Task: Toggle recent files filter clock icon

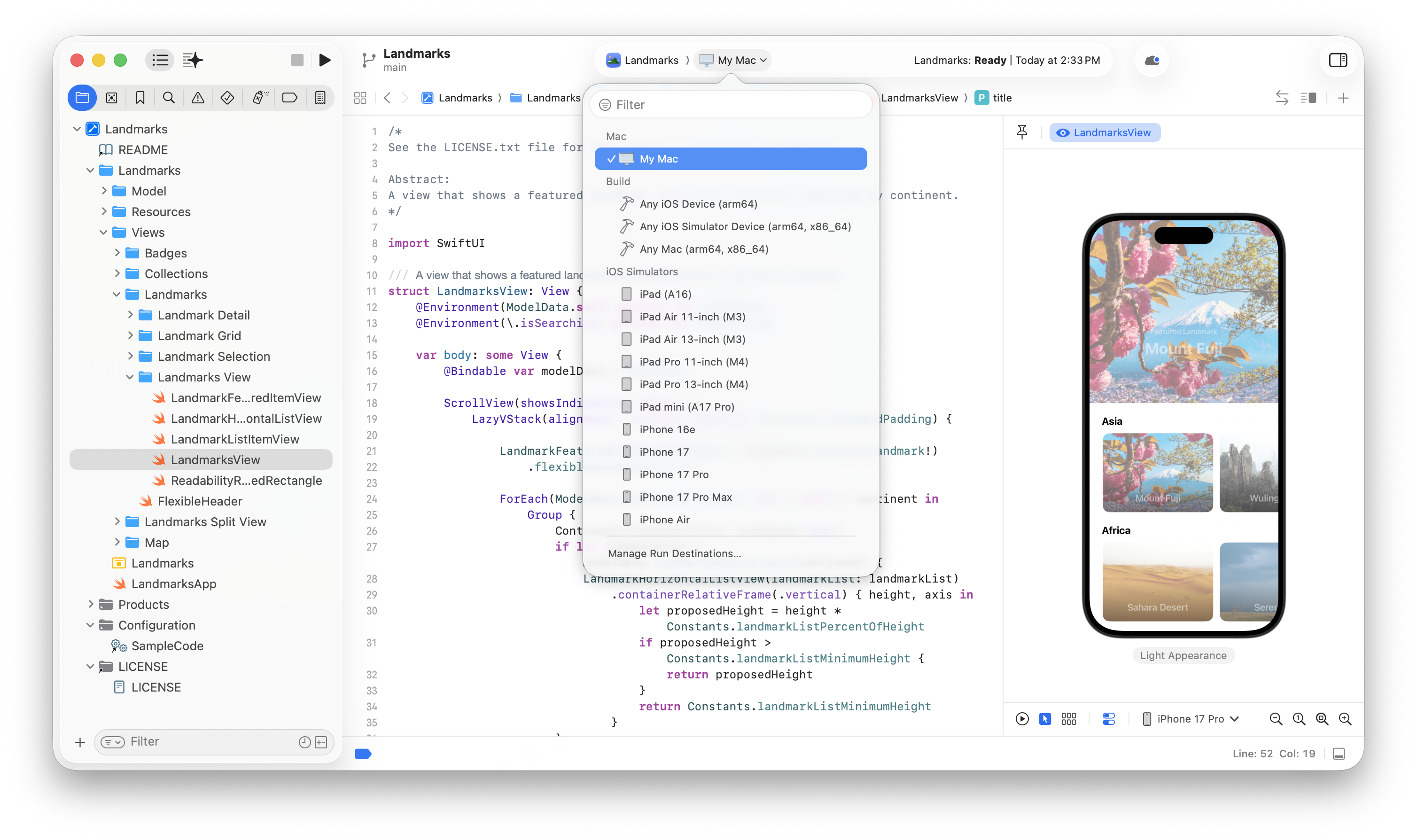Action: point(304,742)
